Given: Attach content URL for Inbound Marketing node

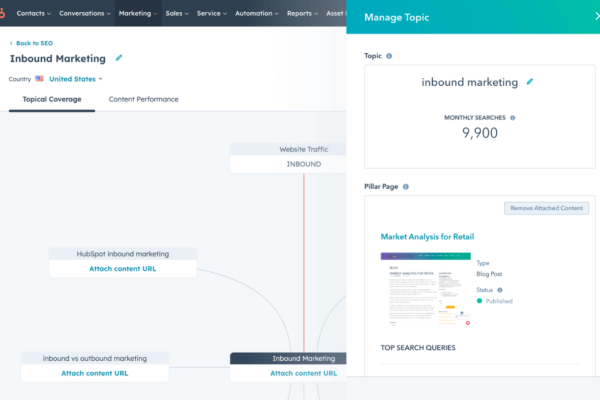Looking at the screenshot, I should 303,373.
